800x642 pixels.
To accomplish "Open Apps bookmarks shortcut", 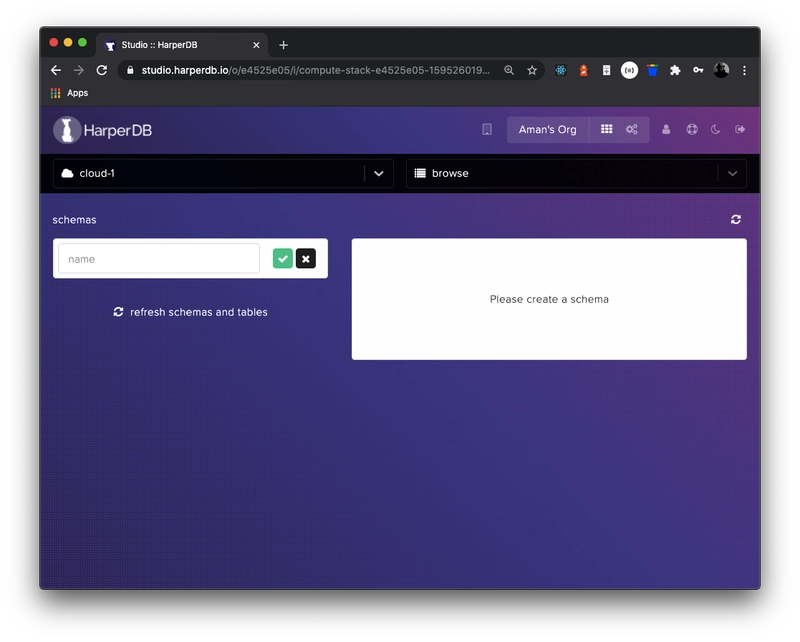I will coord(69,93).
